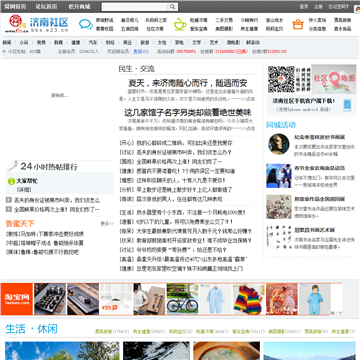Screen dimensions: 360x360
Task: Click the 忘记密码 link
Action: click(338, 6)
